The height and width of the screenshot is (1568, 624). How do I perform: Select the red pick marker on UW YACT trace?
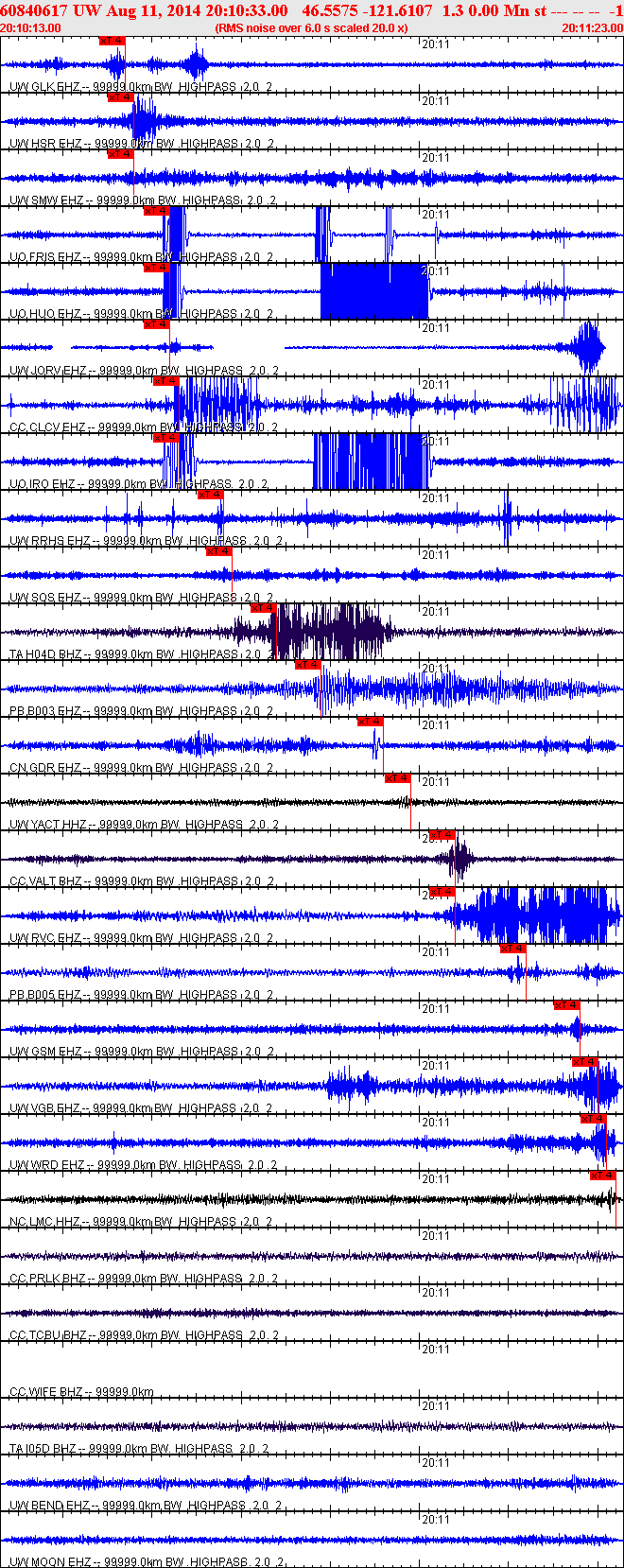[398, 778]
